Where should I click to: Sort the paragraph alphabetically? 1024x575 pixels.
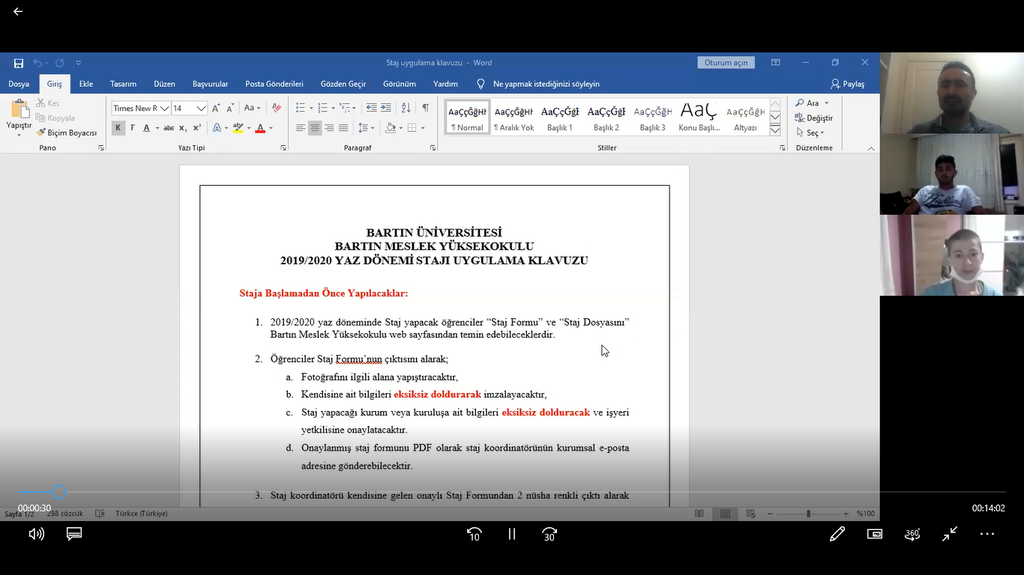click(406, 108)
